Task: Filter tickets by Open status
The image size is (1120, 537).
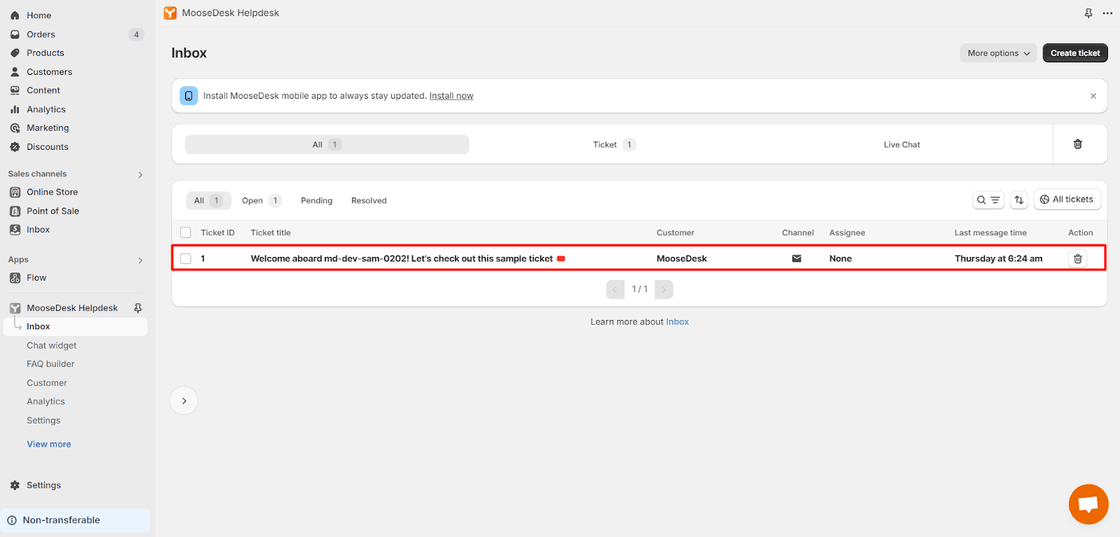Action: coord(261,201)
